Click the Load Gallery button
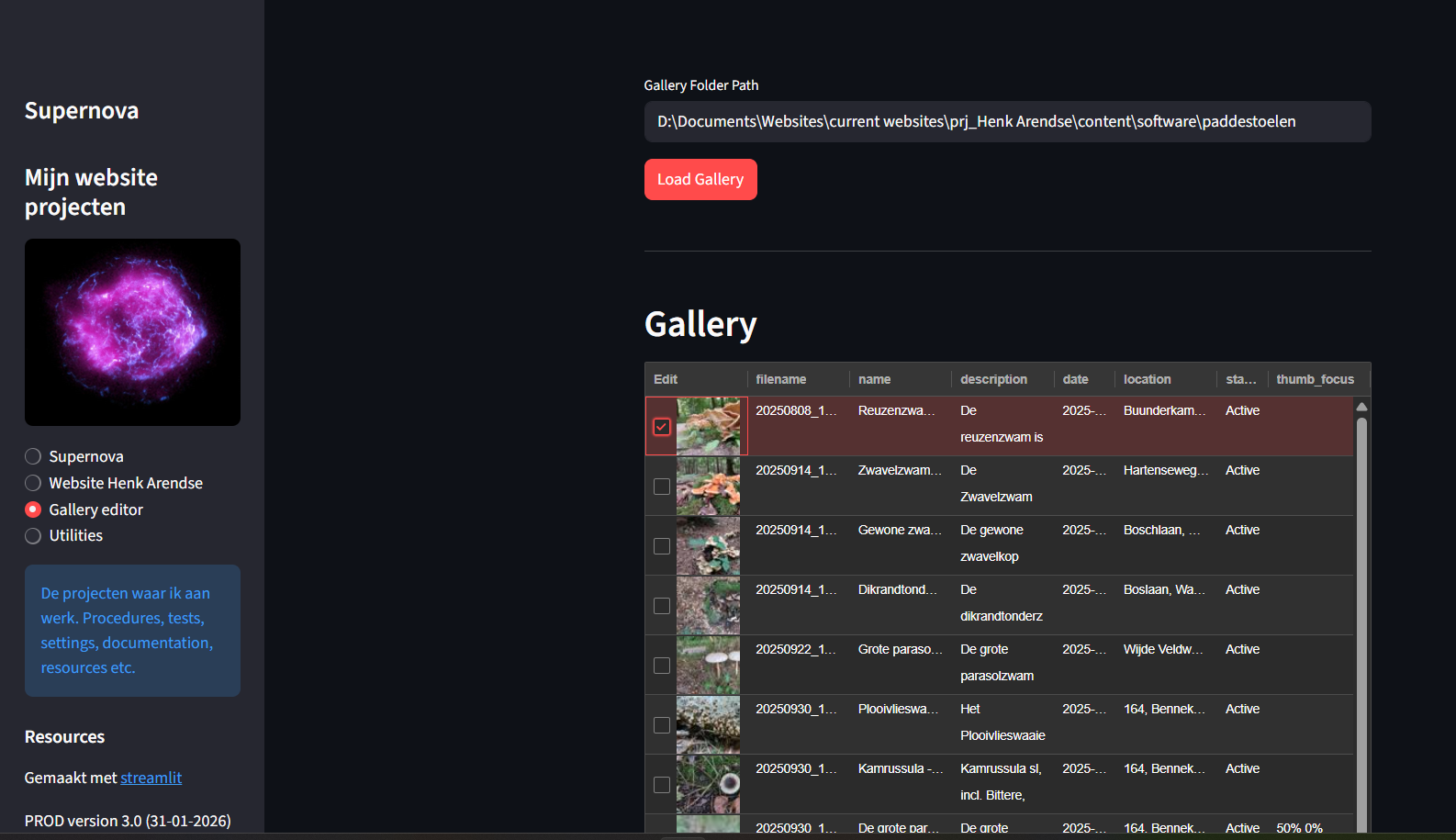The width and height of the screenshot is (1456, 840). coord(700,179)
